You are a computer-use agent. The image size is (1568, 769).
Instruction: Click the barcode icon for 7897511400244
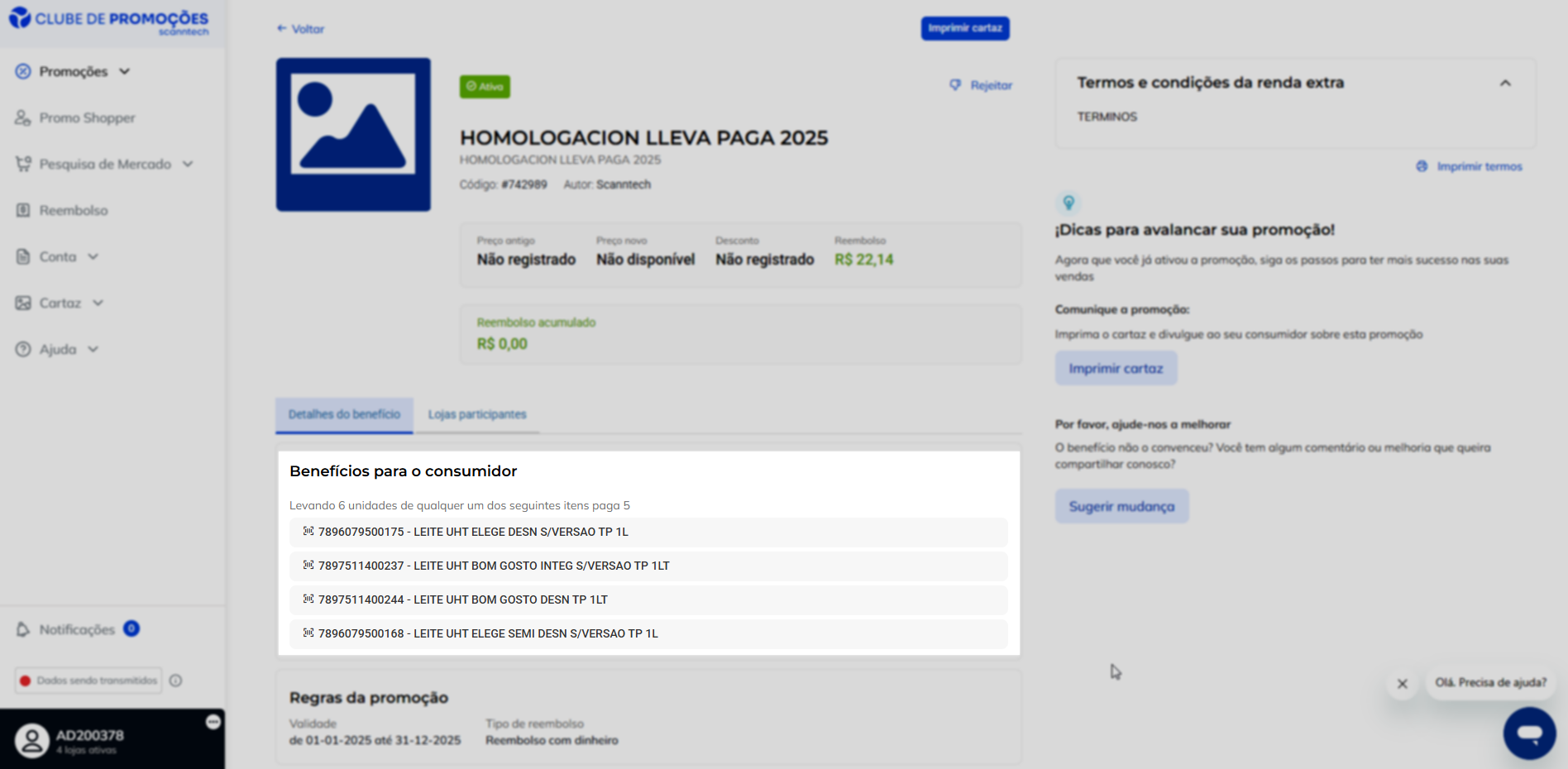(x=308, y=599)
